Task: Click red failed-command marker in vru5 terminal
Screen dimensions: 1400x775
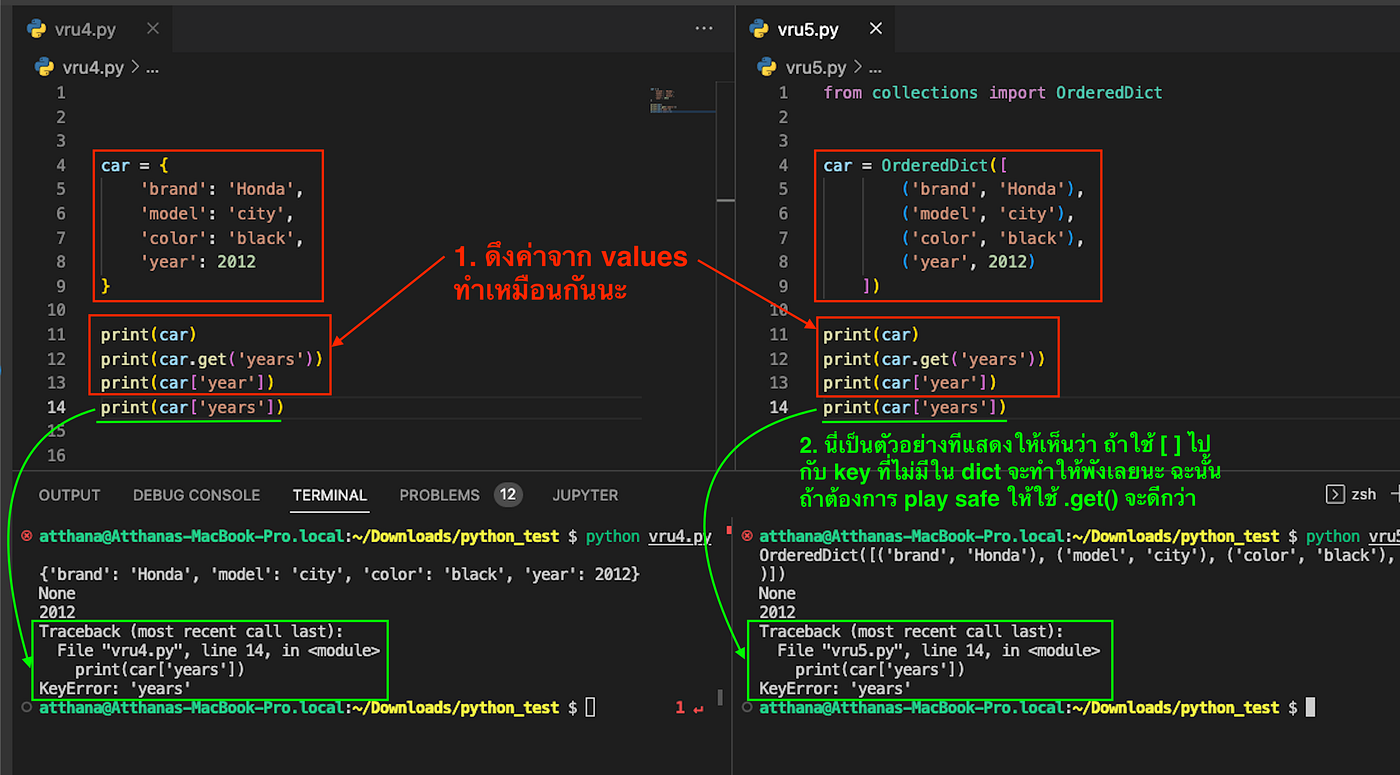Action: (747, 536)
